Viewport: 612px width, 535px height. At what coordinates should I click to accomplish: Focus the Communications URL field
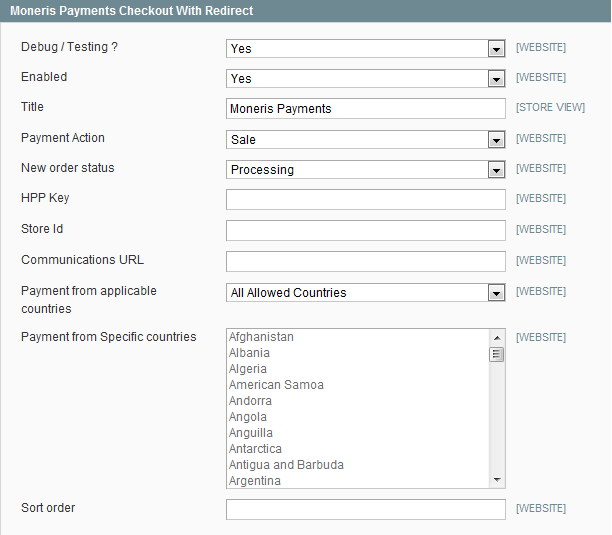[366, 261]
